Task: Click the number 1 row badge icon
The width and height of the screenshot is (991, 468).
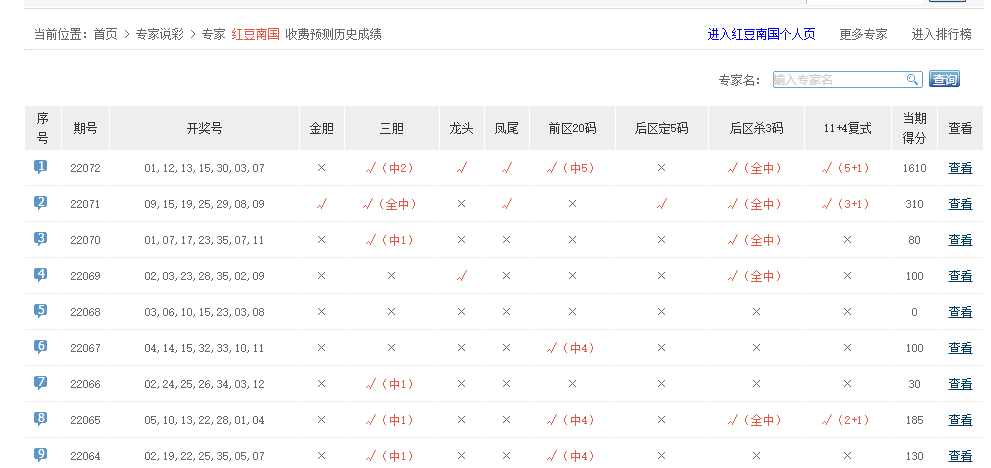Action: pyautogui.click(x=41, y=167)
